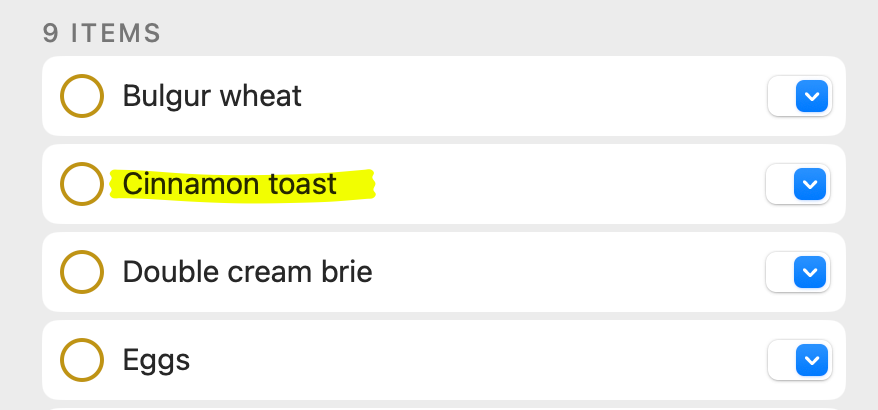Click white popup field left of Bulgur wheat's chevron

(x=781, y=96)
